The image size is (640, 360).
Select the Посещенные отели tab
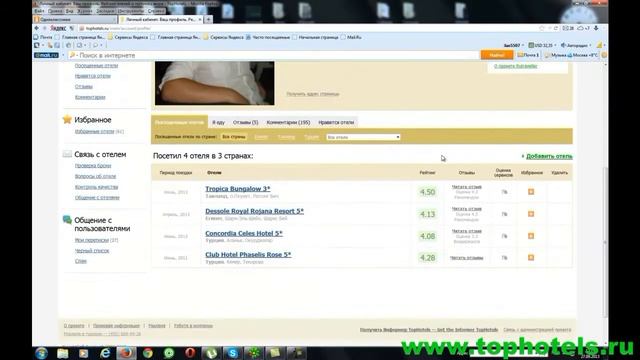pos(179,122)
